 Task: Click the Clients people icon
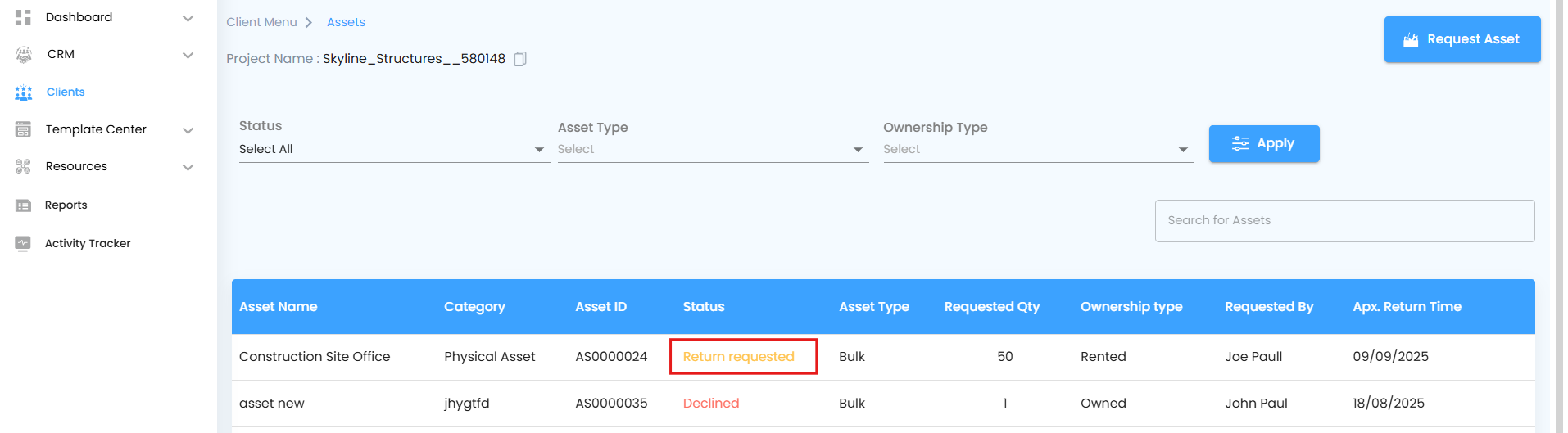pos(24,93)
